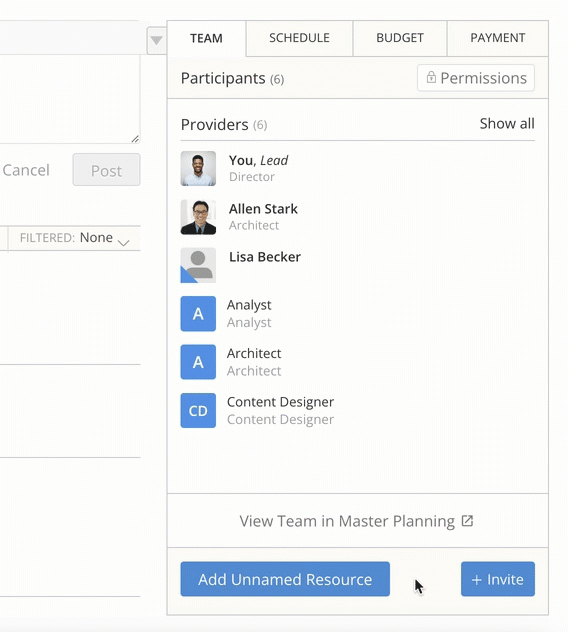This screenshot has height=632, width=568.
Task: Click the Providers (6) heading
Action: pyautogui.click(x=224, y=125)
